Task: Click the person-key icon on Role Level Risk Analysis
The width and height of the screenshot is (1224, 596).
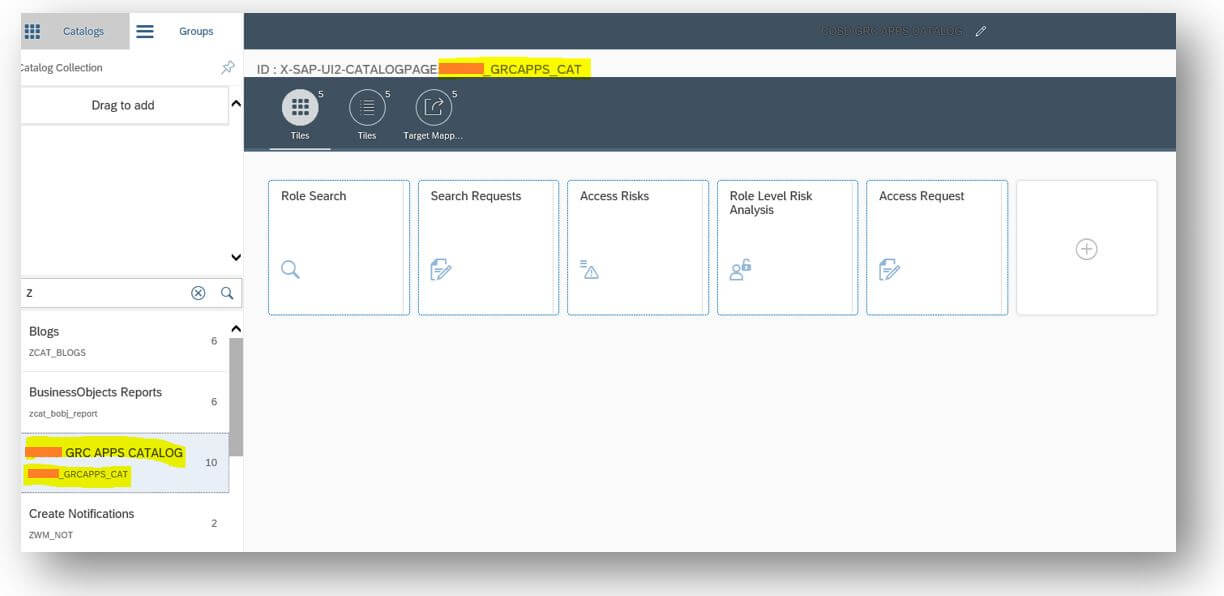Action: pos(738,269)
